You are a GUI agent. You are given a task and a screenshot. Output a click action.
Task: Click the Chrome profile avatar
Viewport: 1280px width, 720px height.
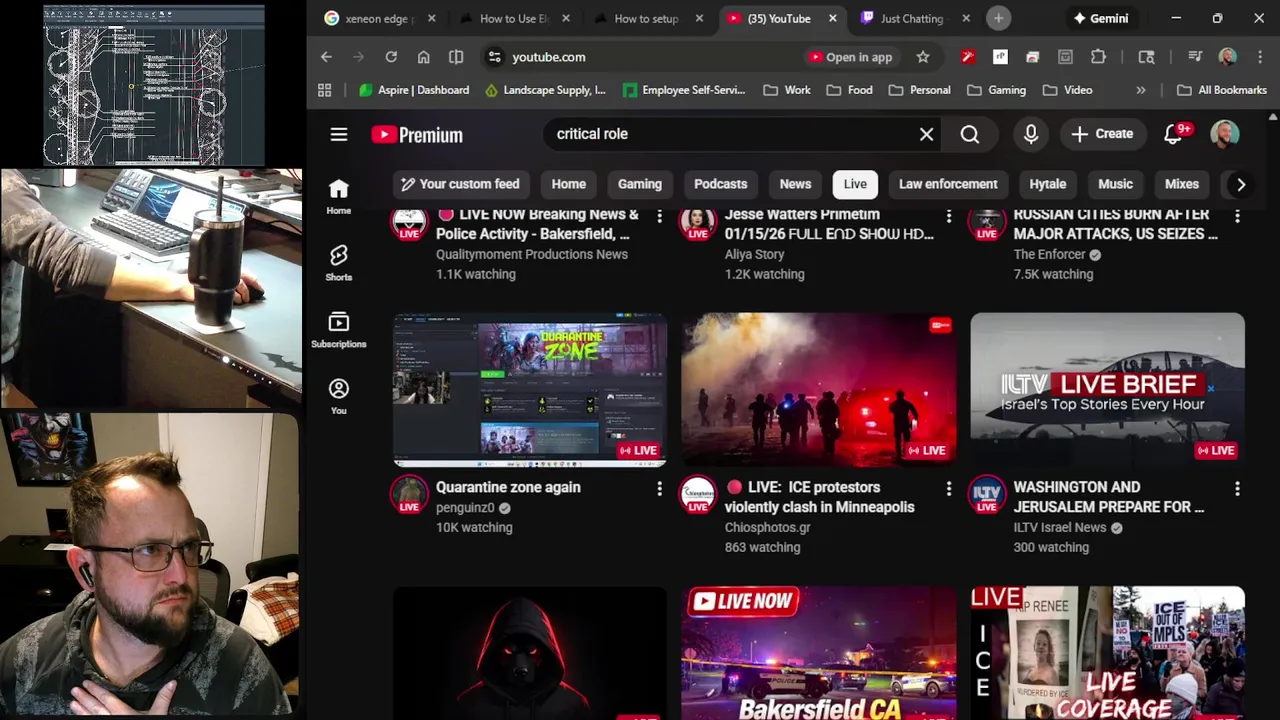1228,57
